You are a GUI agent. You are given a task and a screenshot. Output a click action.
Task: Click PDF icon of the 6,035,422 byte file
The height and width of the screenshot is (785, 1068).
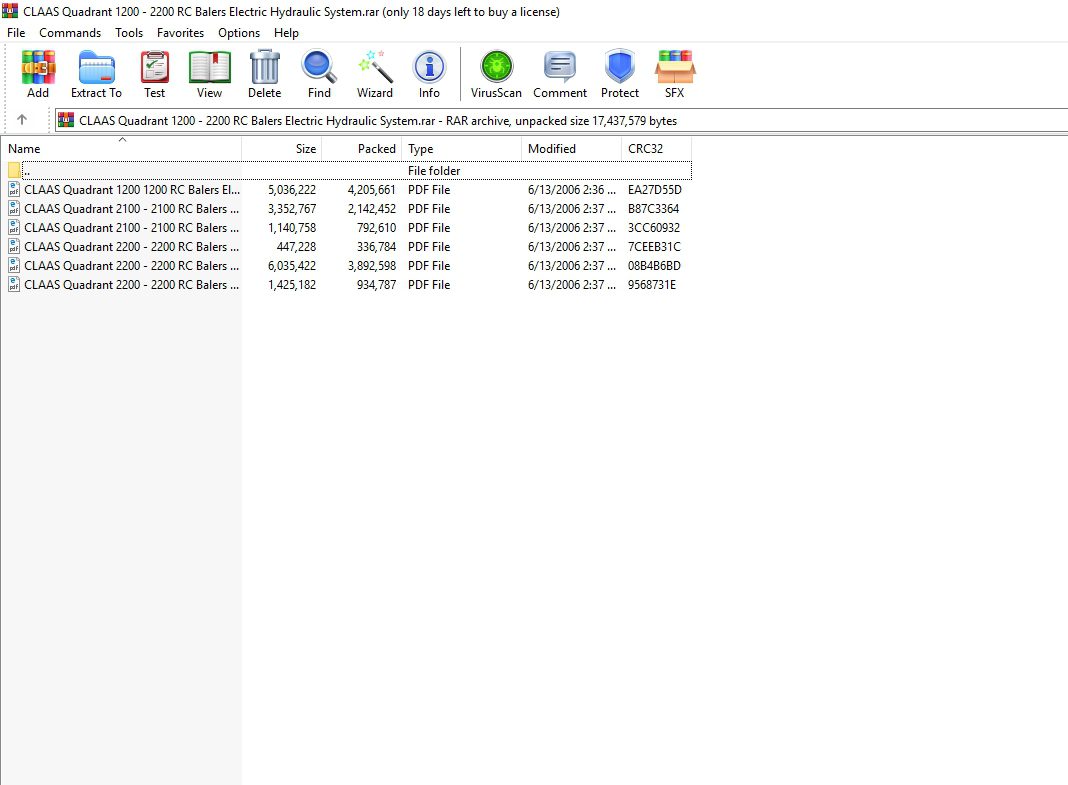[14, 266]
